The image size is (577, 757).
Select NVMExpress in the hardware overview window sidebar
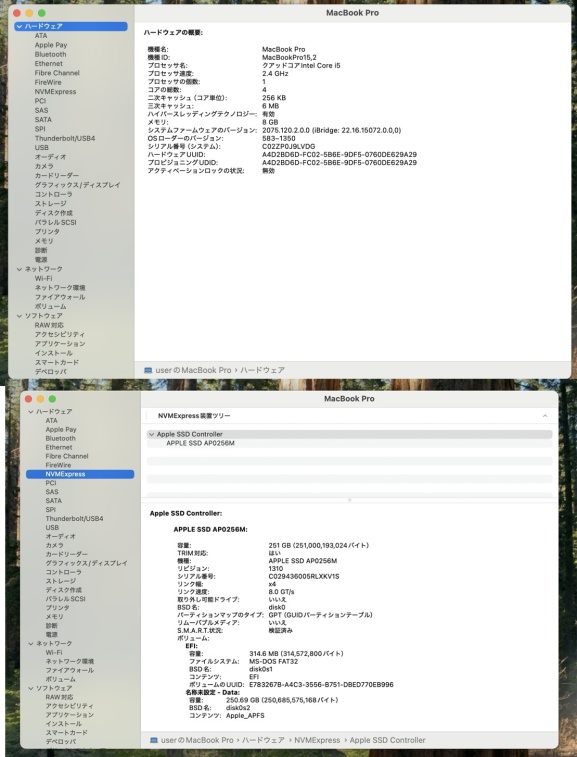[x=55, y=92]
